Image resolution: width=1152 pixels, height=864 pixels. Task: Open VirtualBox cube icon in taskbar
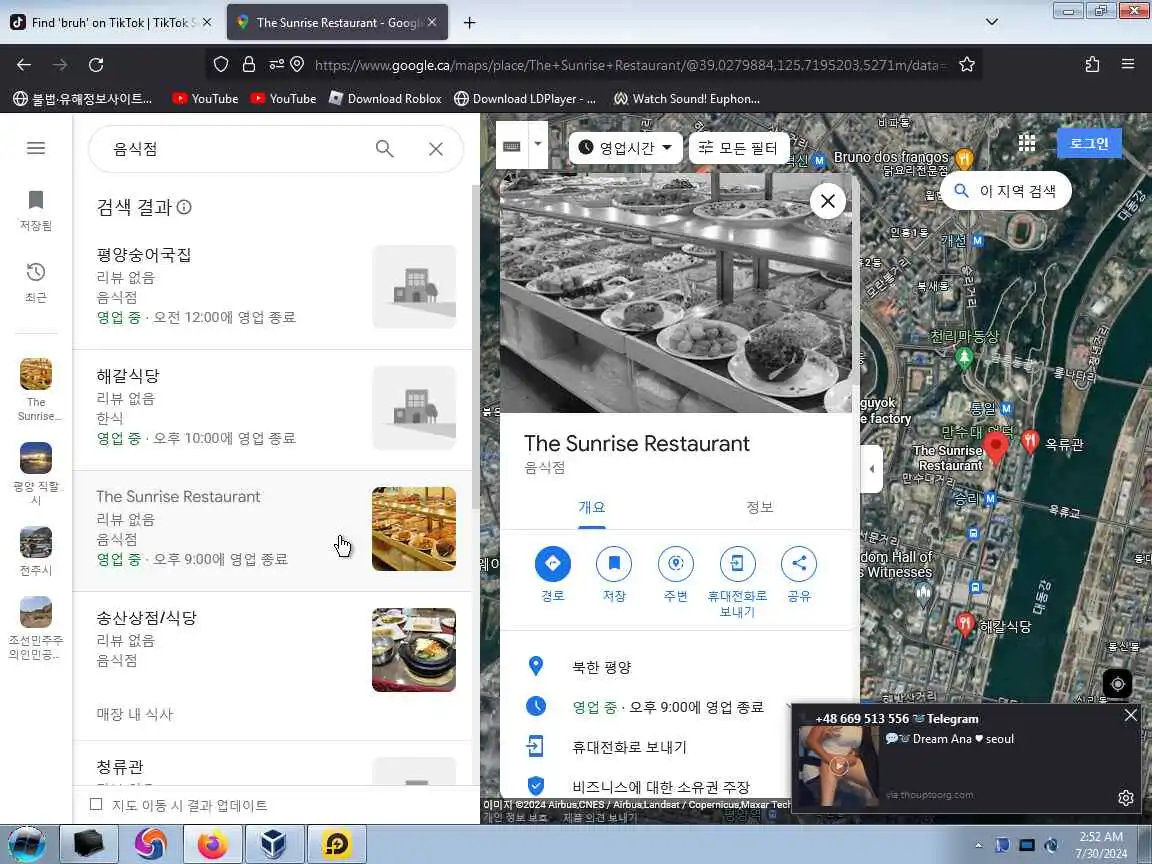click(x=273, y=844)
